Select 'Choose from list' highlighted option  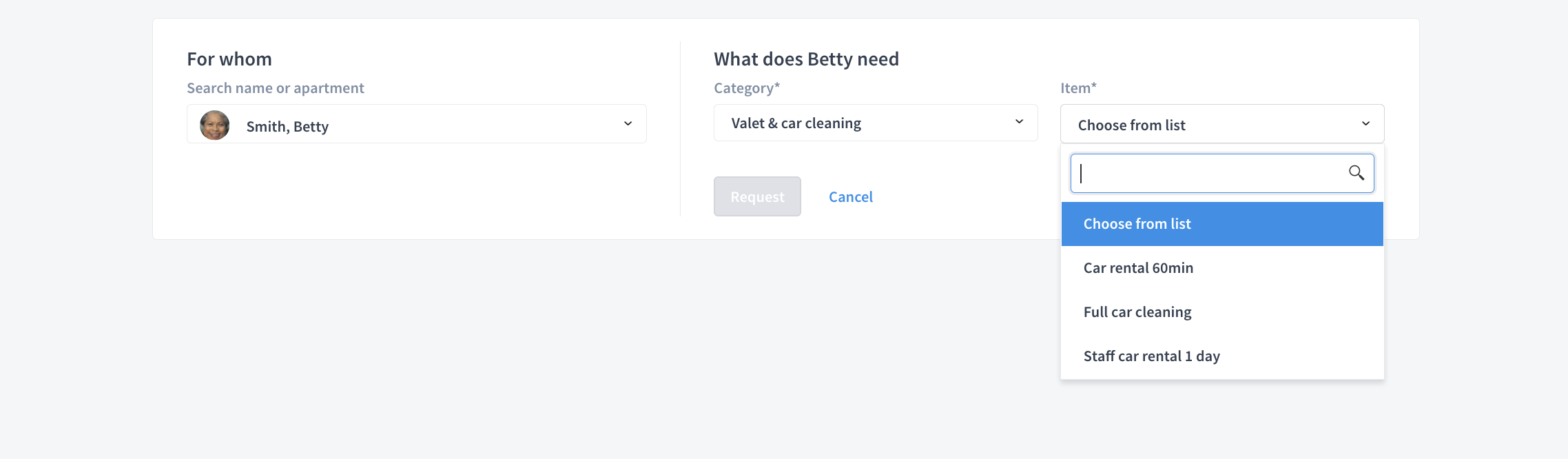point(1222,224)
